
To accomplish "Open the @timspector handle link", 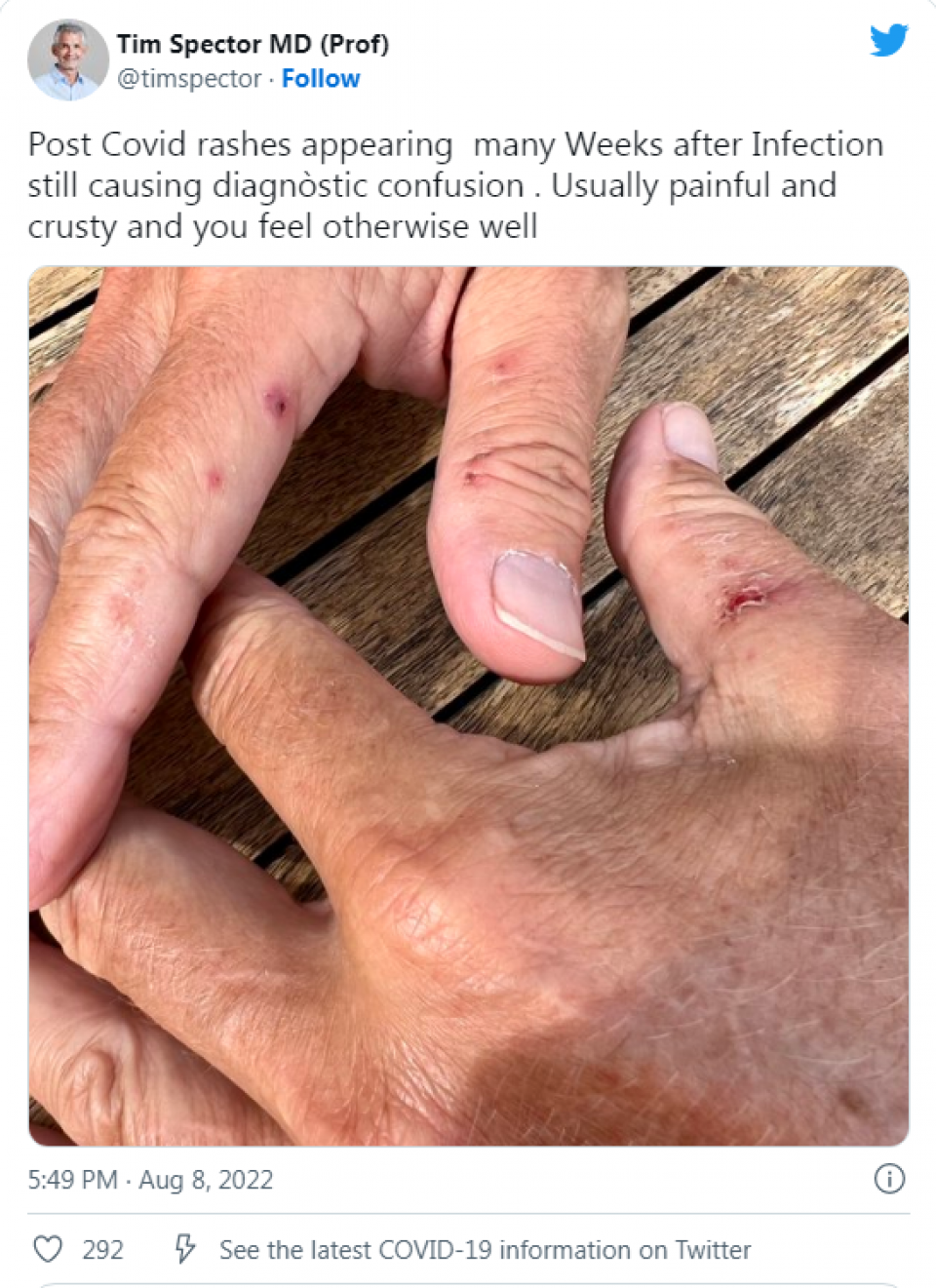I will (x=189, y=79).
